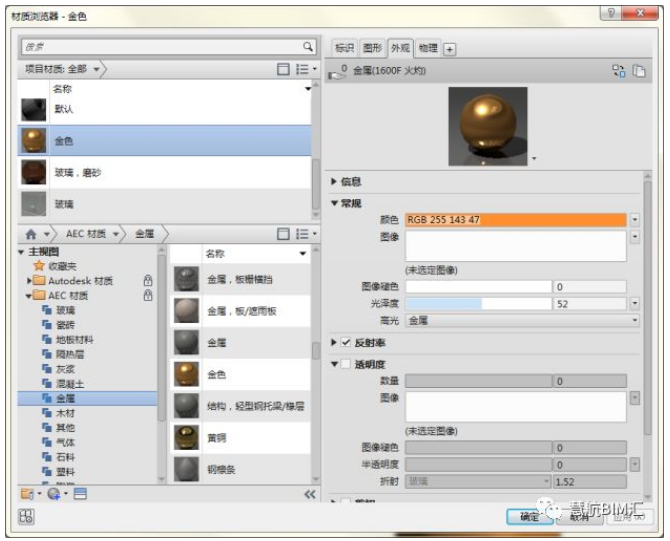Open the 项目材质: 全部 filter dropdown
The width and height of the screenshot is (670, 541).
pos(63,69)
